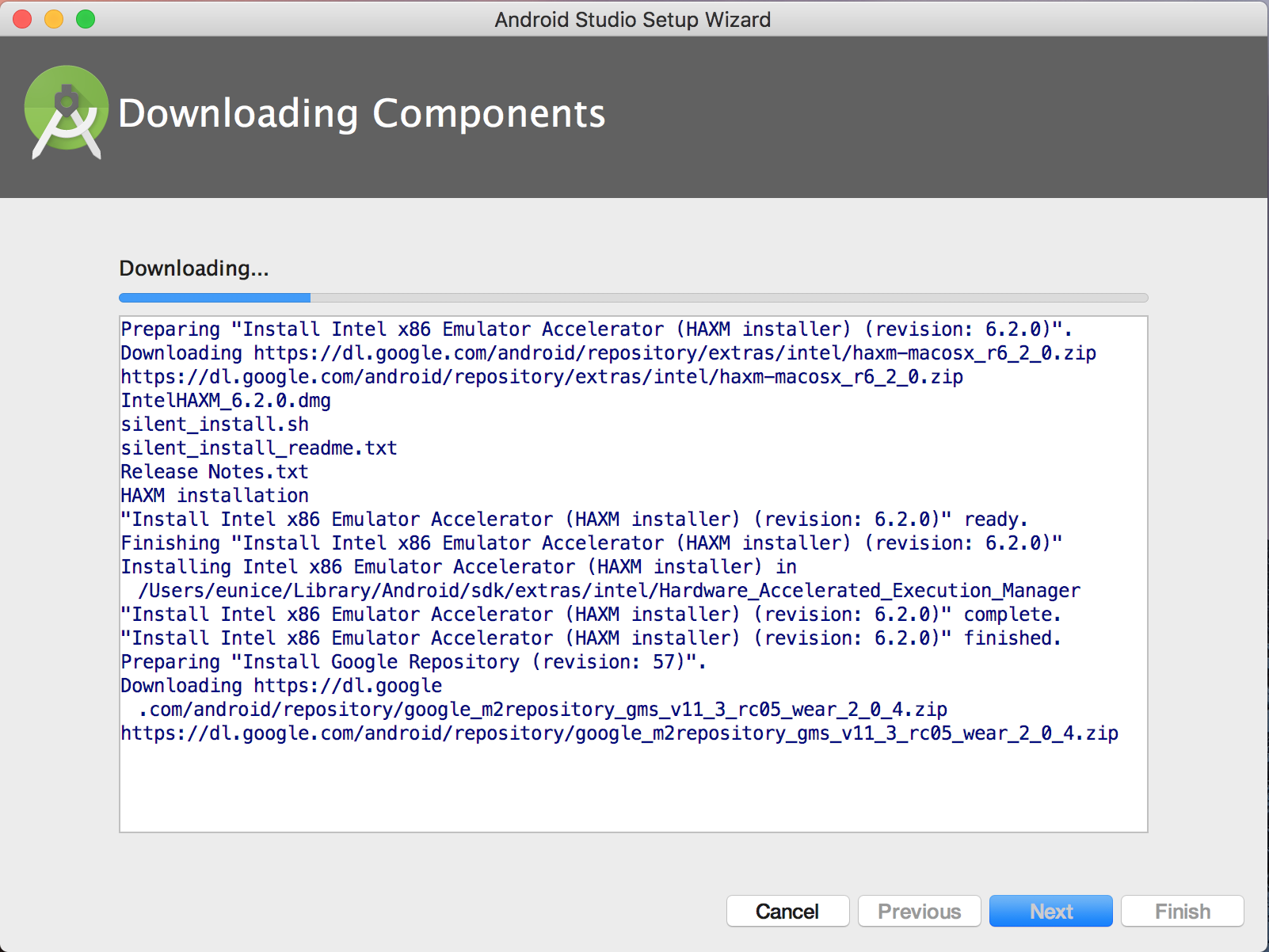This screenshot has width=1269, height=952.
Task: Click the first 'Preparing Install Intel x86' line
Action: point(596,329)
